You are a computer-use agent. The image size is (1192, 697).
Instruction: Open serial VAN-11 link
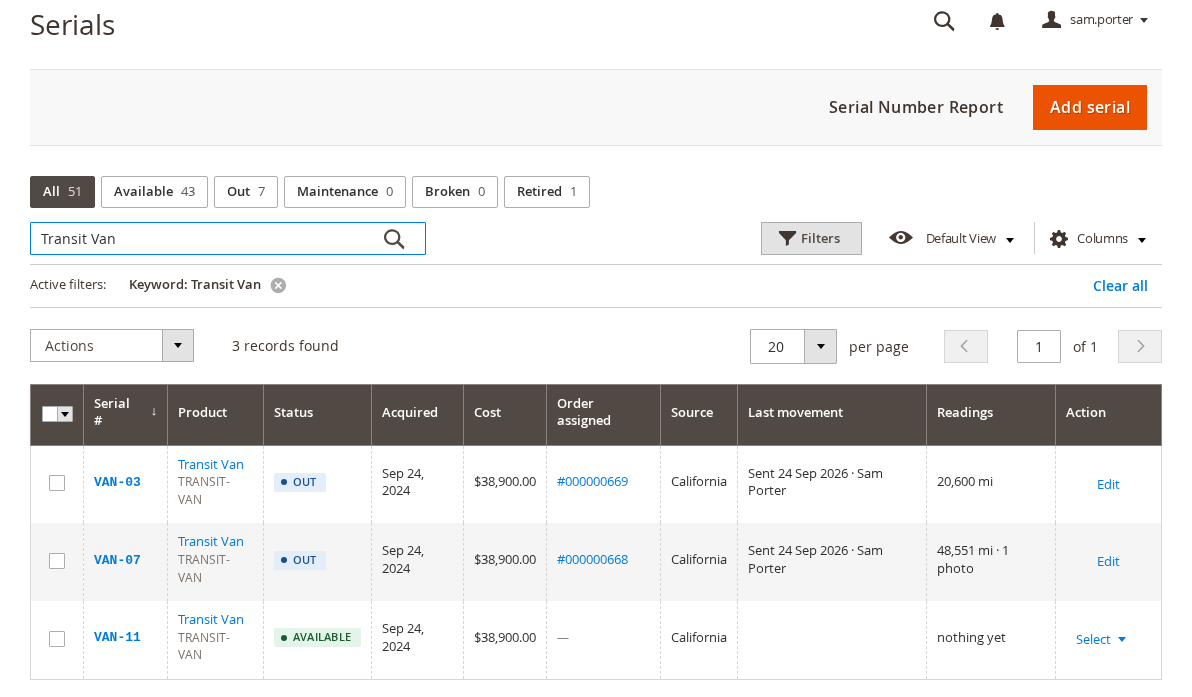(x=117, y=637)
